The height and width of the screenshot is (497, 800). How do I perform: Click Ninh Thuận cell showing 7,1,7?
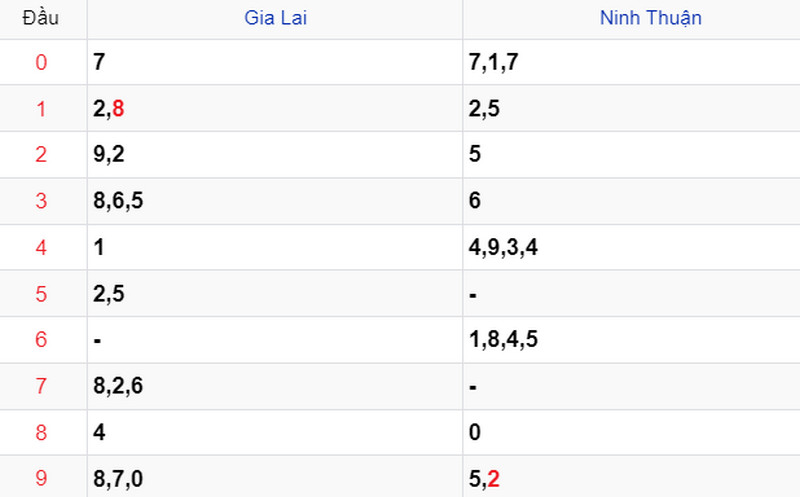[x=632, y=62]
